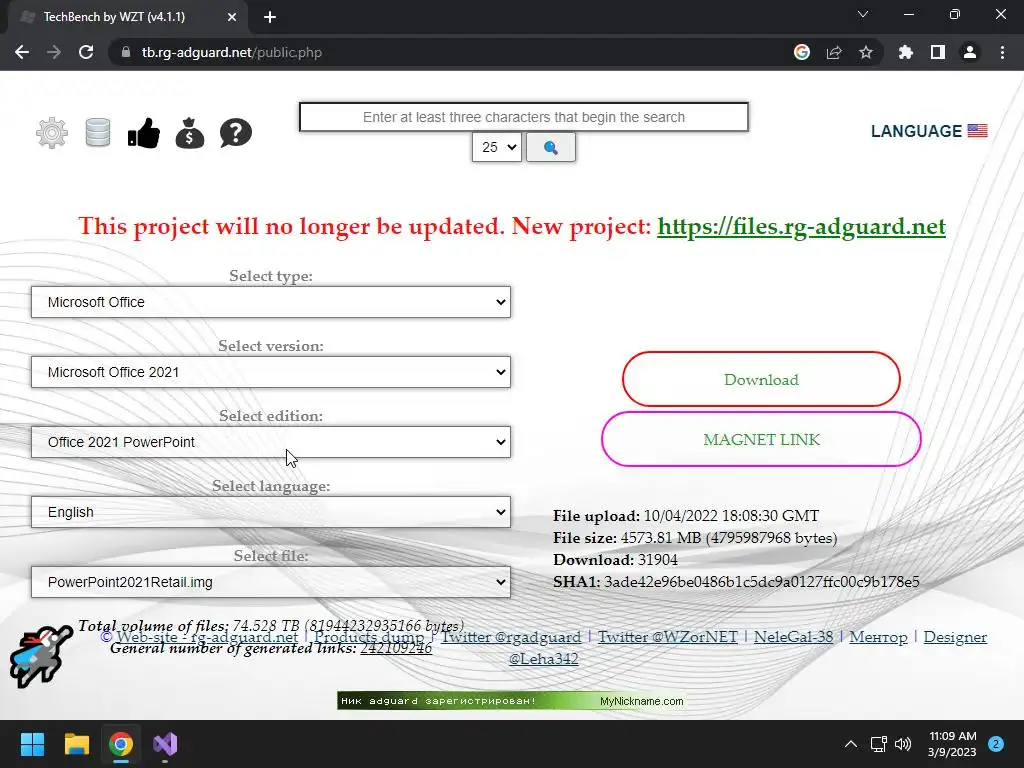Open the Select edition dropdown
1024x768 pixels.
tap(271, 442)
